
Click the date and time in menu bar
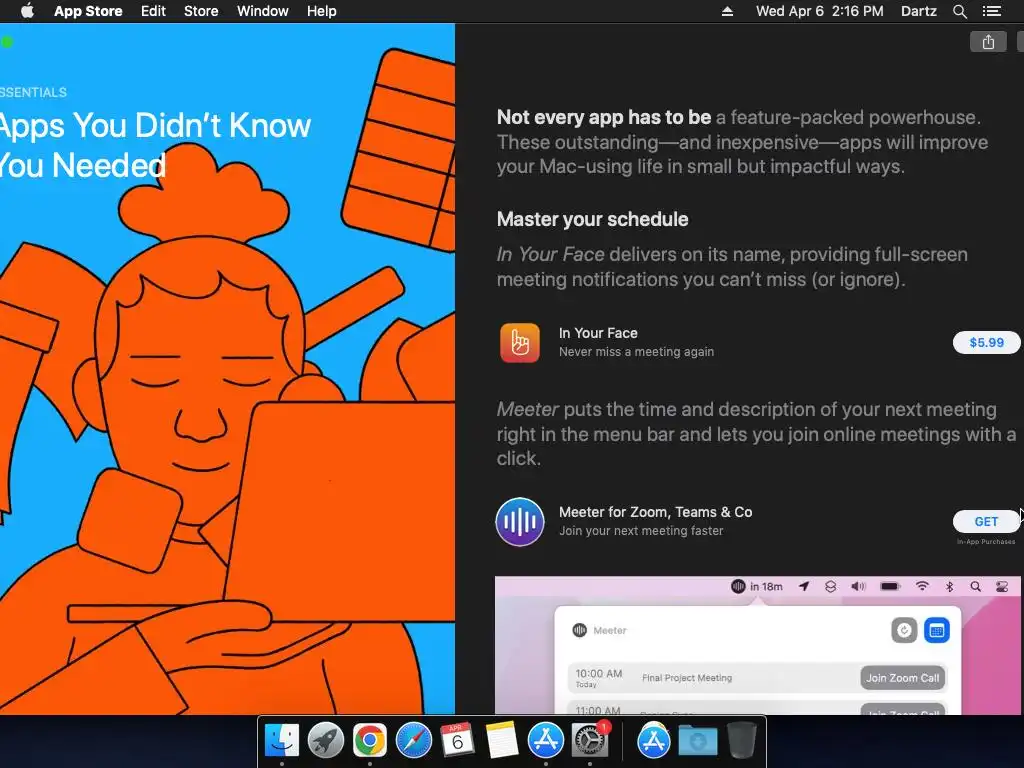coord(820,11)
